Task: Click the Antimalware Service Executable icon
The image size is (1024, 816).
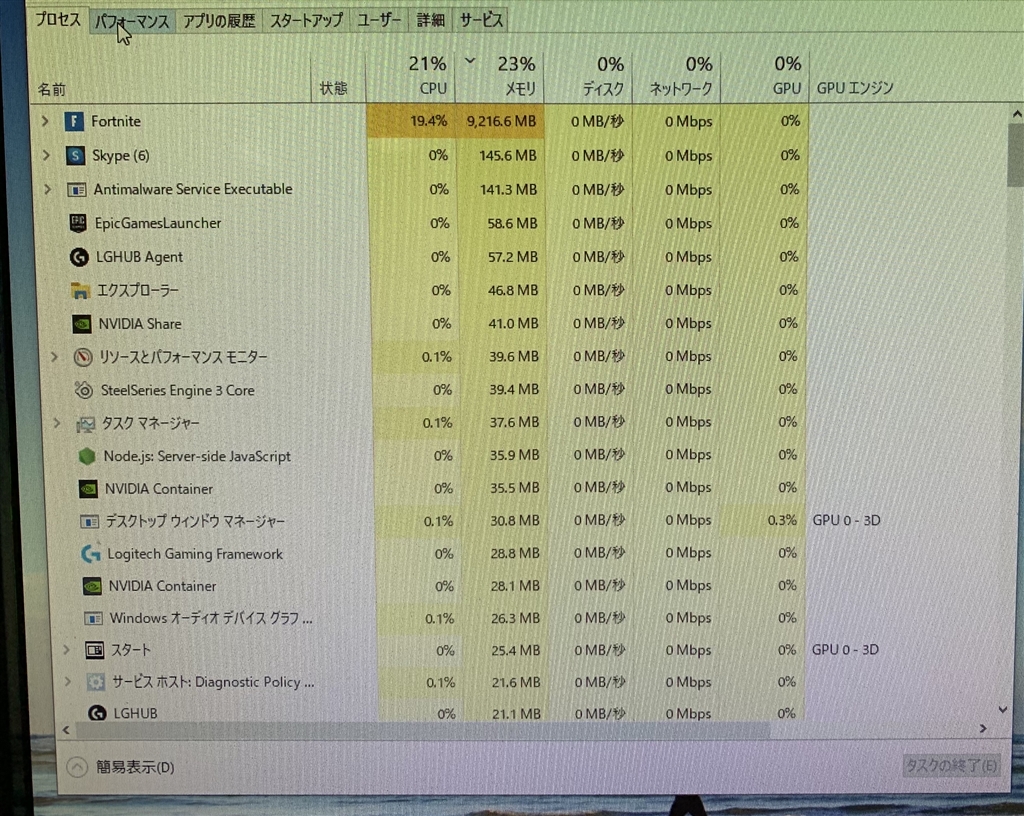Action: coord(76,189)
